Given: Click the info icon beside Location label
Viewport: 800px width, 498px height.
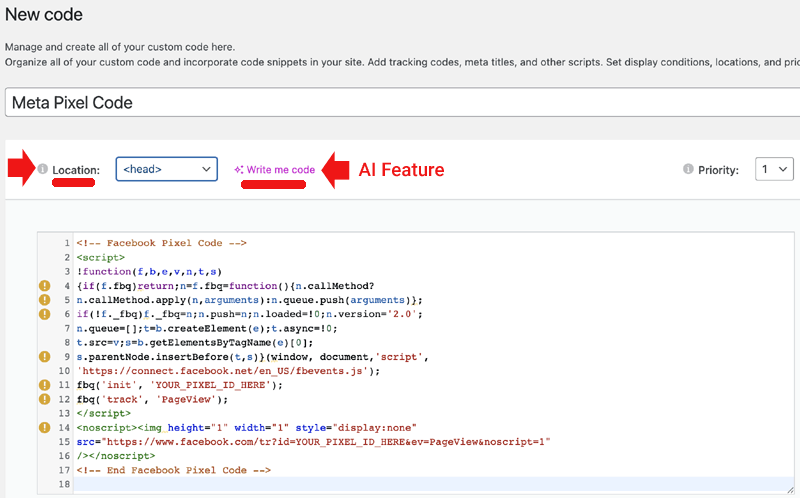Looking at the screenshot, I should click(x=43, y=170).
